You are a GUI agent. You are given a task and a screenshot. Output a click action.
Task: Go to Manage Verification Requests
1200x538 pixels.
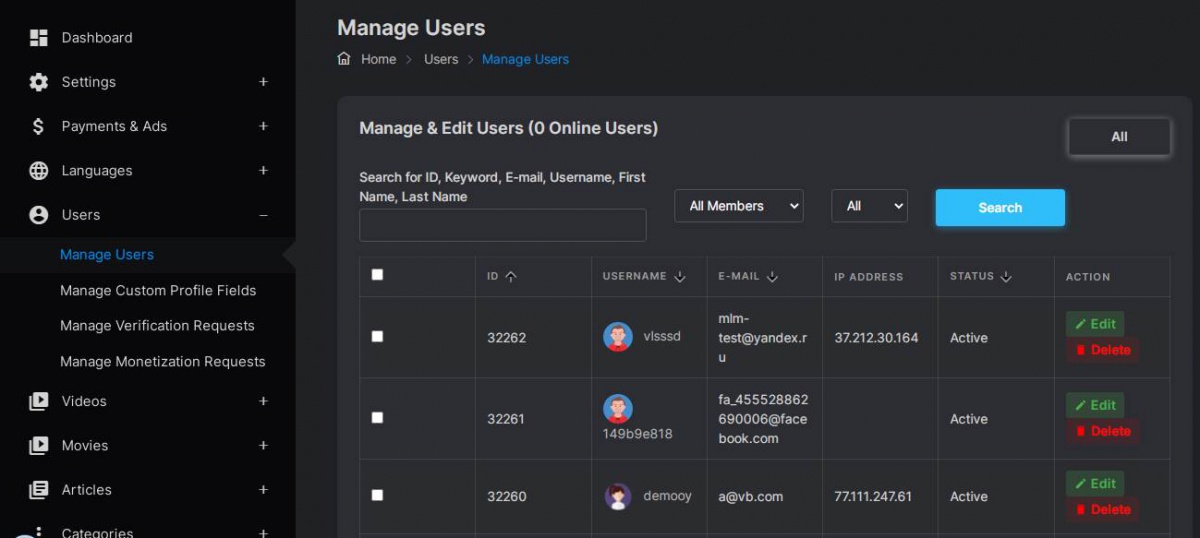click(157, 326)
